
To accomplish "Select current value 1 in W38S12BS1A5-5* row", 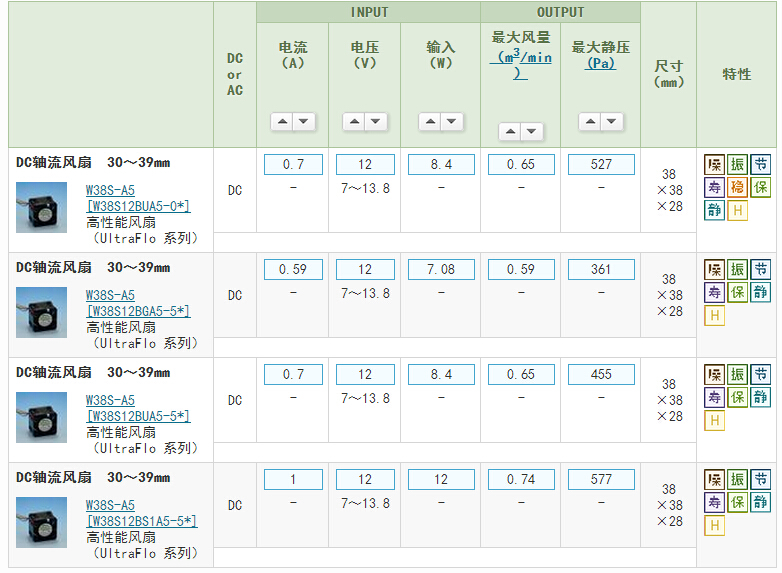I will (x=293, y=479).
